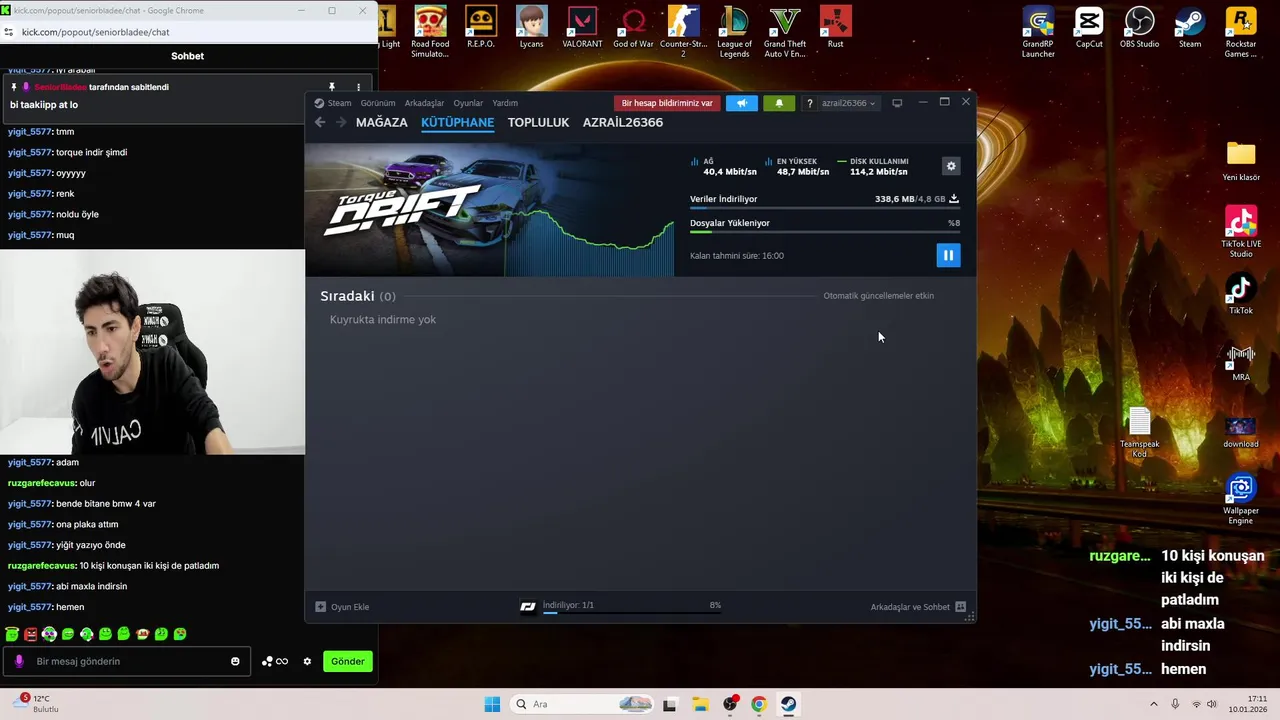Open the Arkadaşlar menu in Steam
1280x720 pixels.
424,103
